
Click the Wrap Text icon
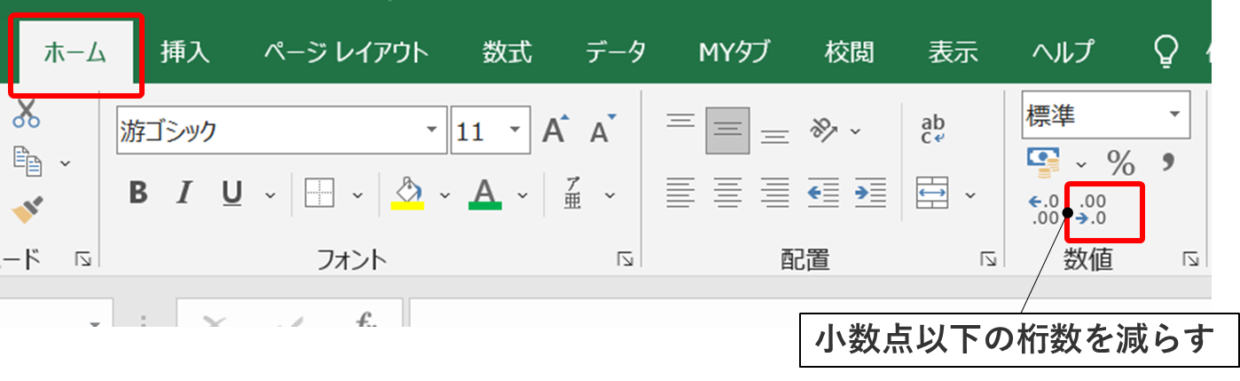tap(932, 129)
